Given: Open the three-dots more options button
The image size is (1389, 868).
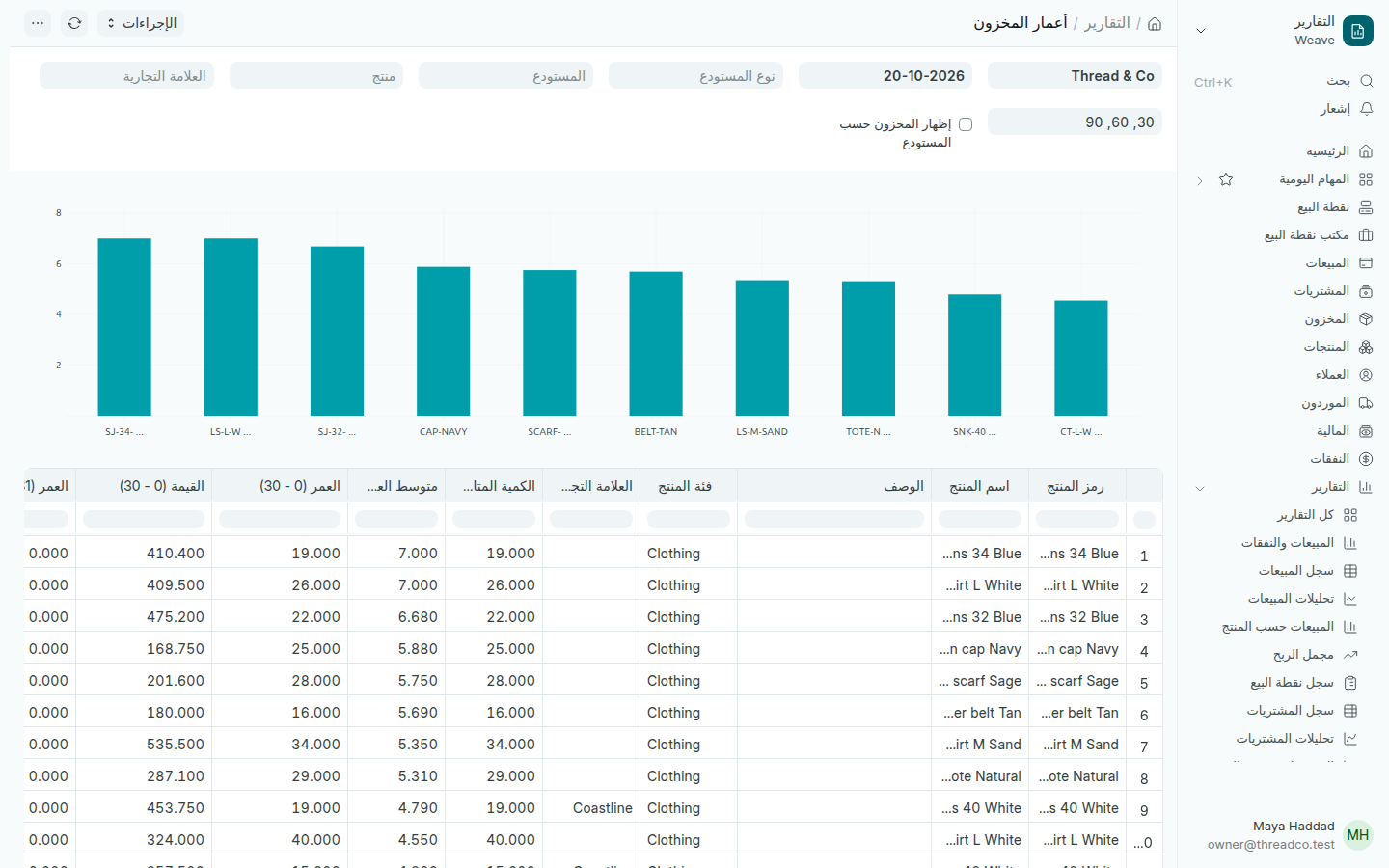Looking at the screenshot, I should pos(38,23).
